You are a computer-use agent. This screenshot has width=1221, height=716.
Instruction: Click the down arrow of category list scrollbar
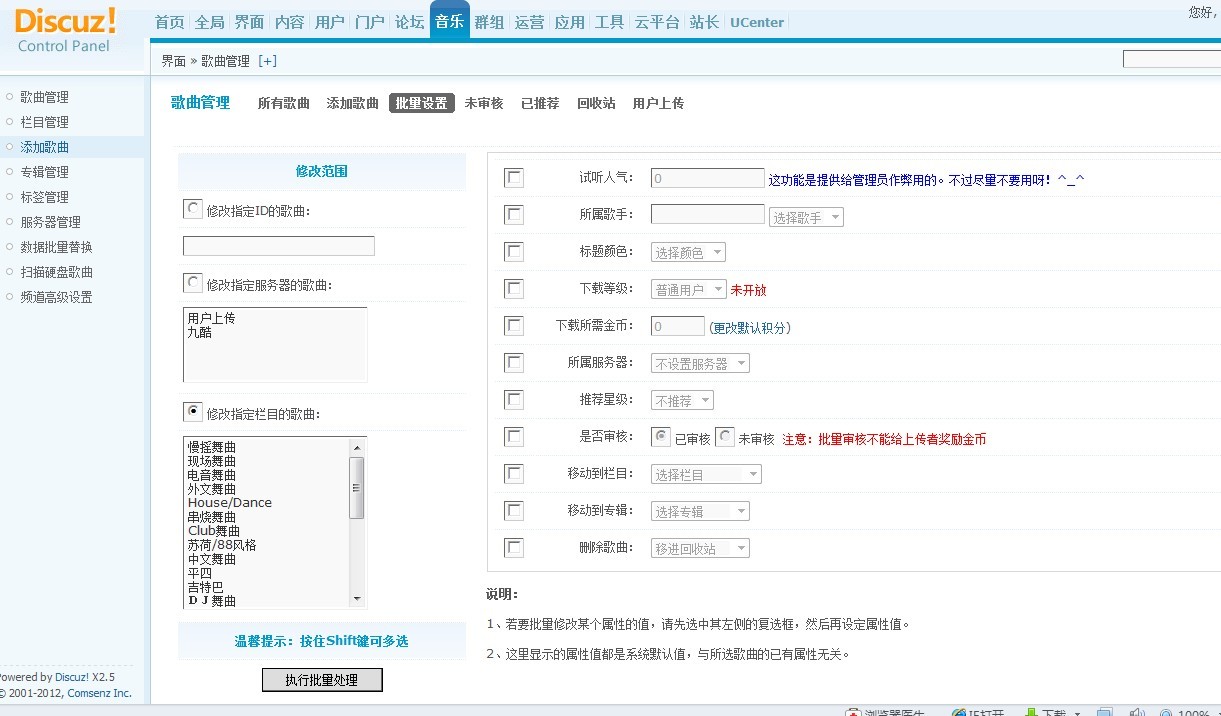pyautogui.click(x=357, y=598)
